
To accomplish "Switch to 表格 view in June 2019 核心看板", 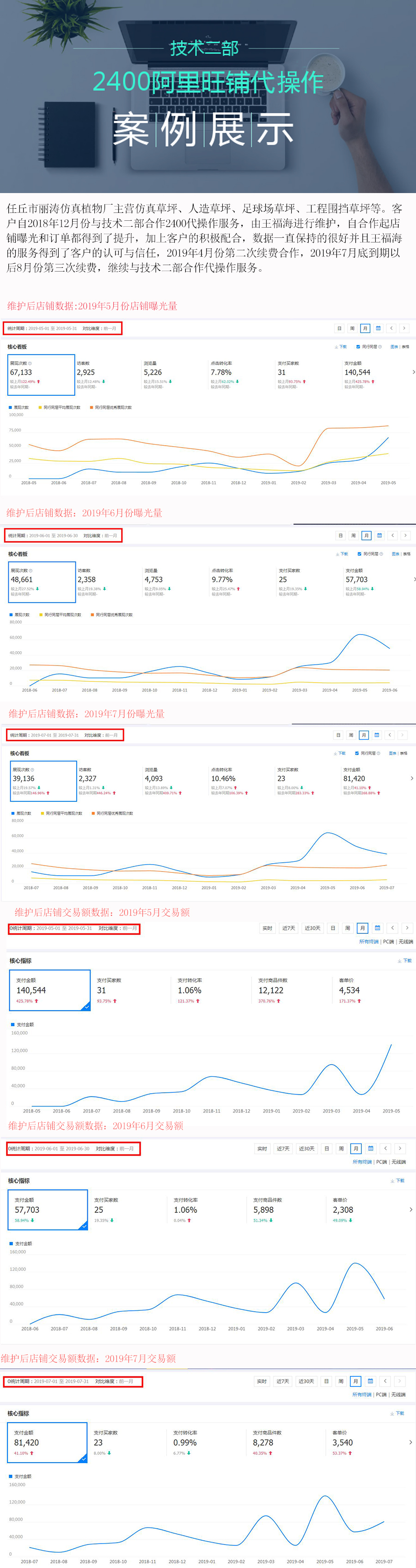I will 407,554.
